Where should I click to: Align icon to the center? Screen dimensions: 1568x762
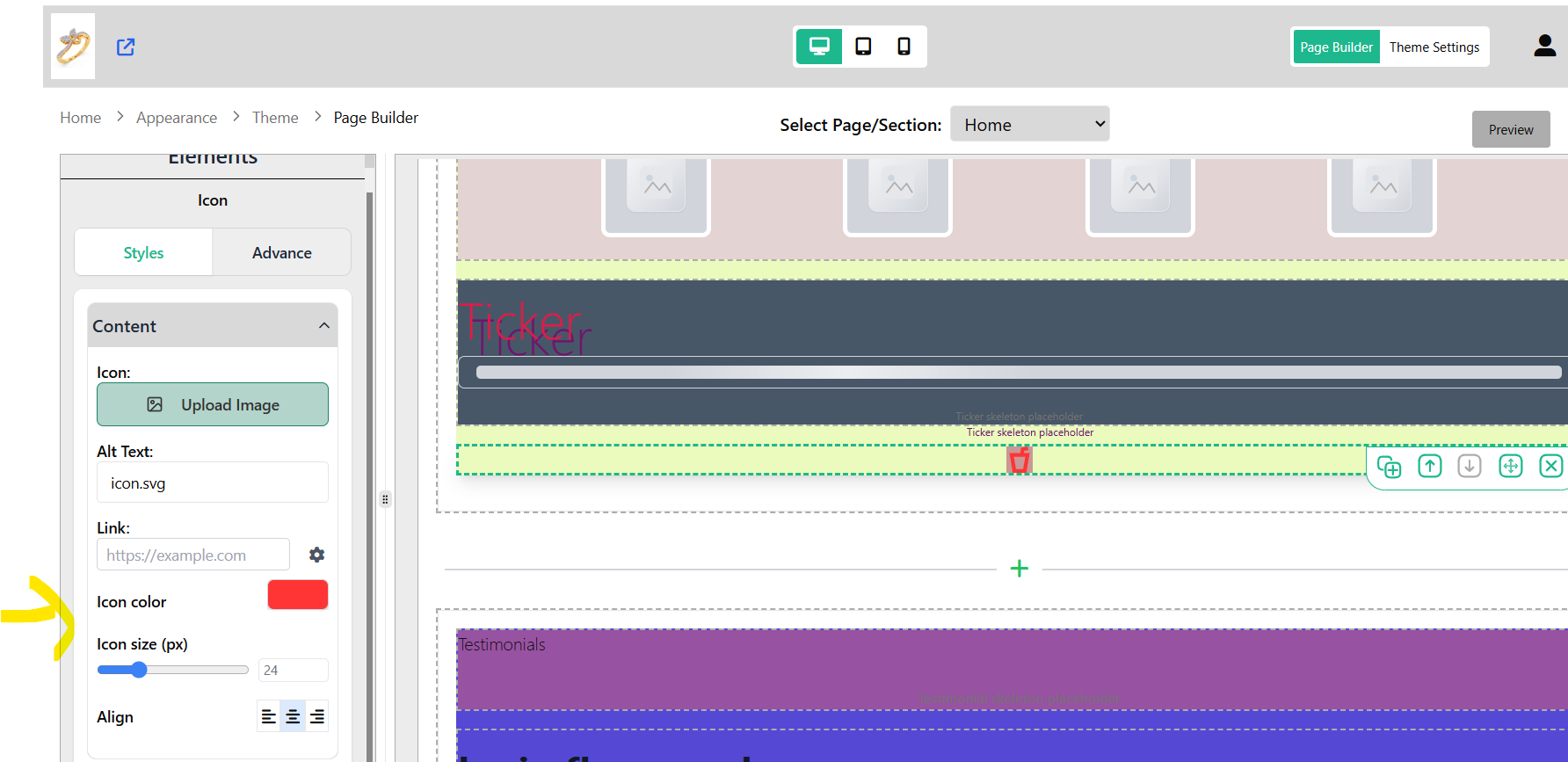pyautogui.click(x=293, y=716)
